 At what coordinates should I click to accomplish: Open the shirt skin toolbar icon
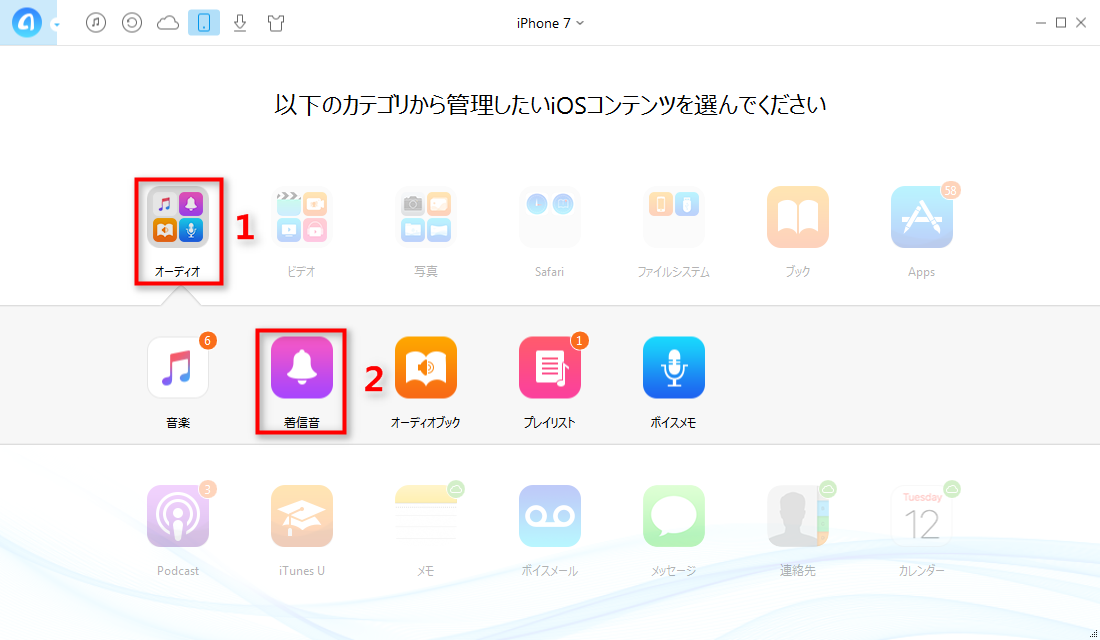[x=276, y=23]
